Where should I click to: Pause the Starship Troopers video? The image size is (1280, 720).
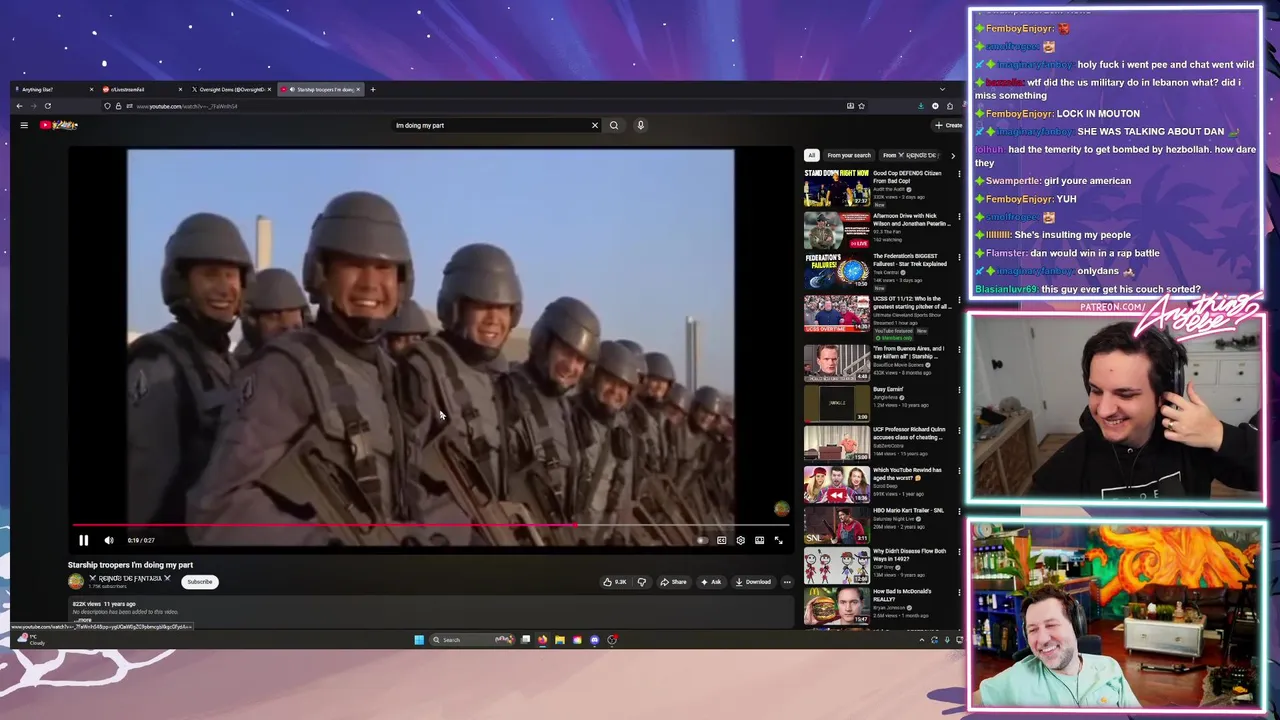point(84,540)
